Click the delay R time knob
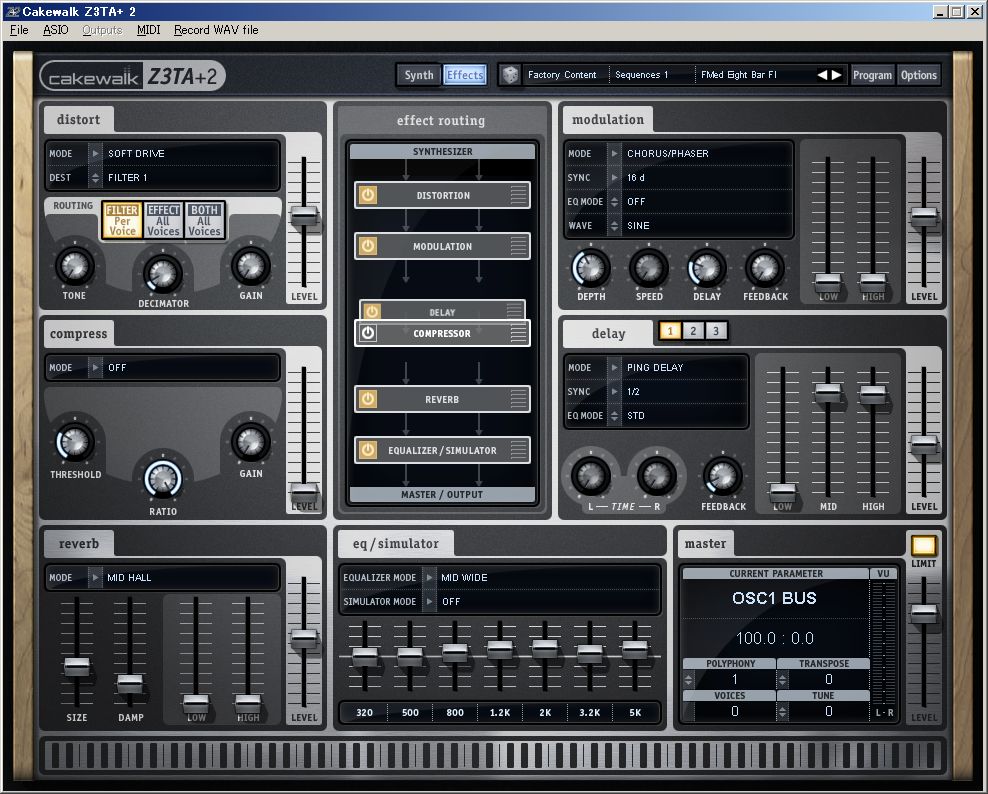 pyautogui.click(x=657, y=476)
